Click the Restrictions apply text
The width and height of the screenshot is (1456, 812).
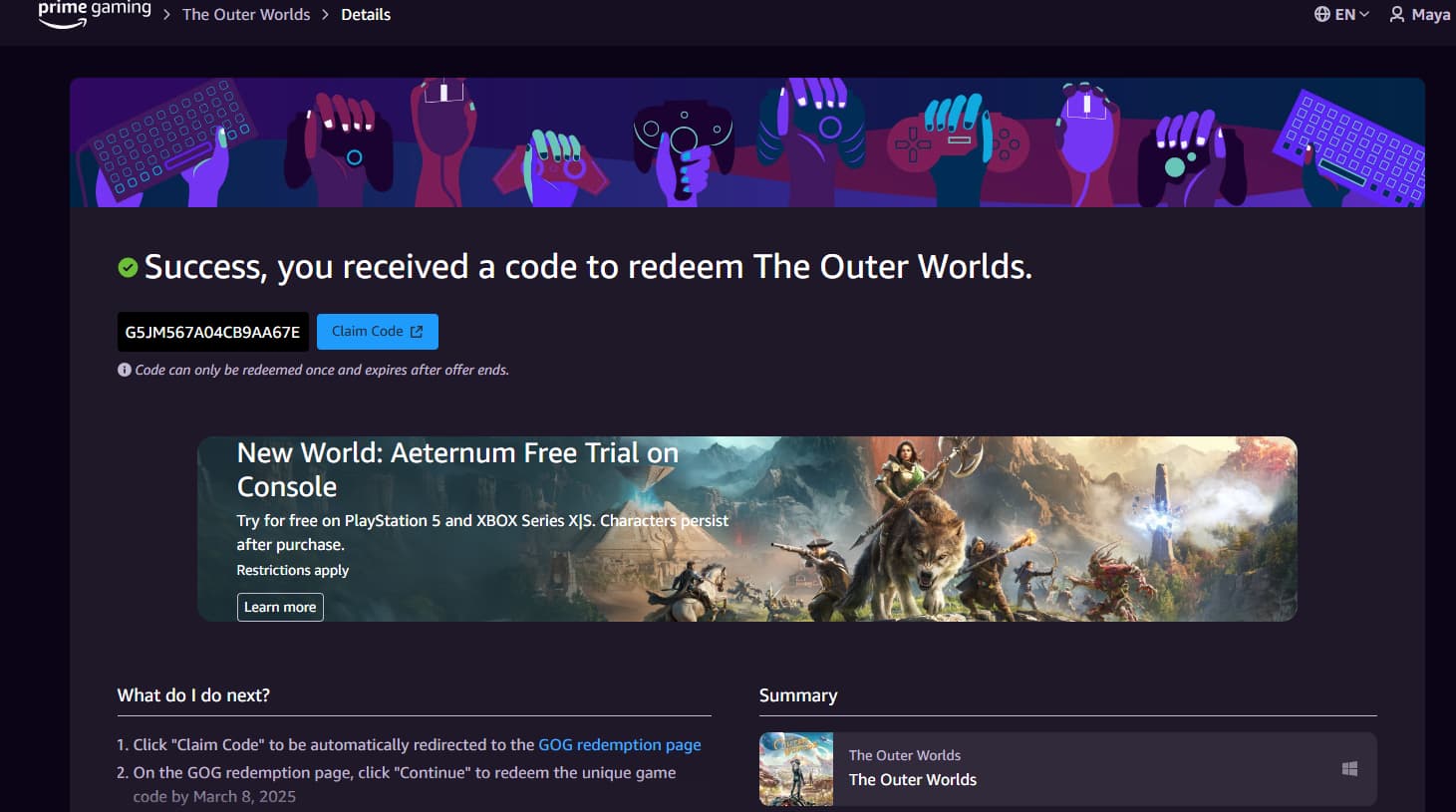(x=292, y=570)
